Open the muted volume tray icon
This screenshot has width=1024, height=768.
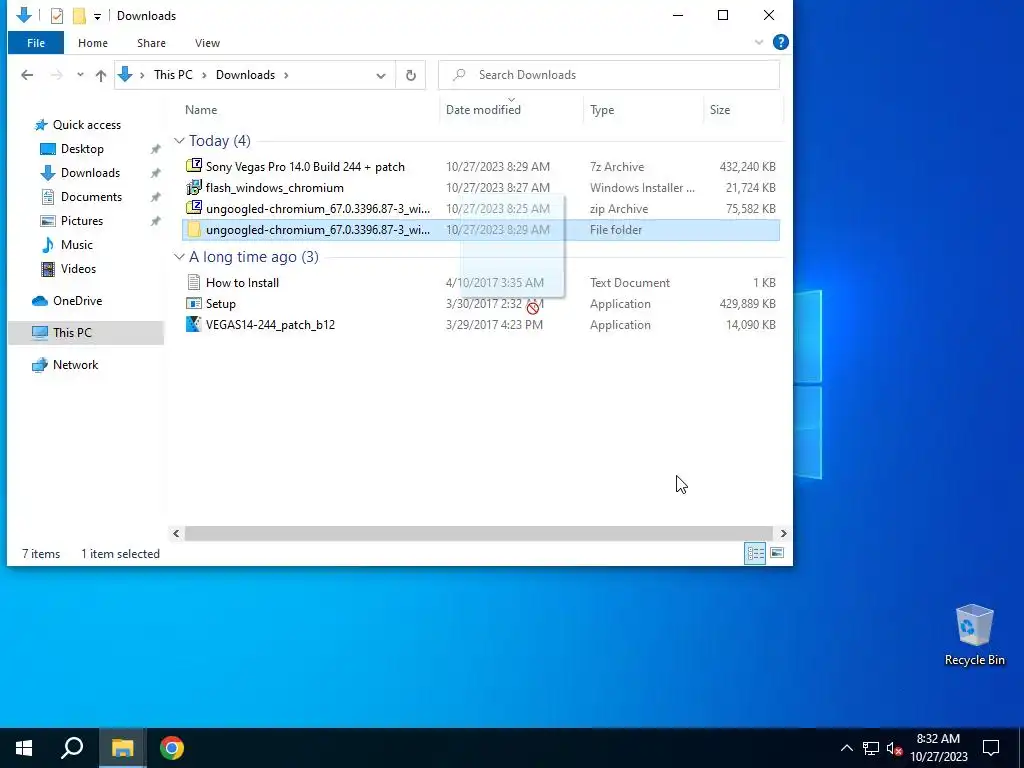[x=894, y=748]
